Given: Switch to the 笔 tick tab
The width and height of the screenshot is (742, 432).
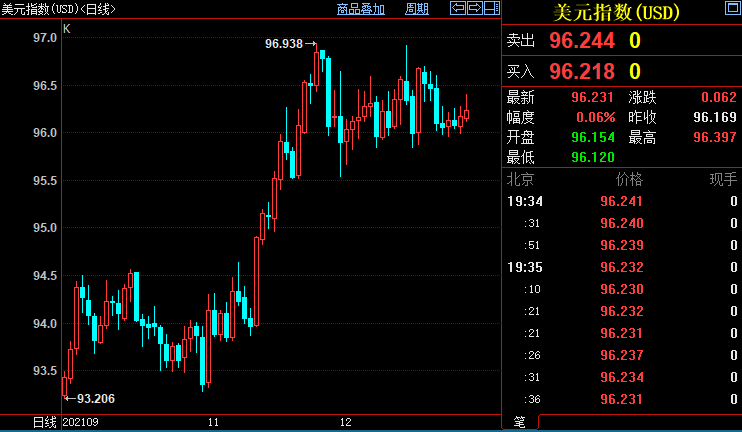Looking at the screenshot, I should (x=519, y=422).
